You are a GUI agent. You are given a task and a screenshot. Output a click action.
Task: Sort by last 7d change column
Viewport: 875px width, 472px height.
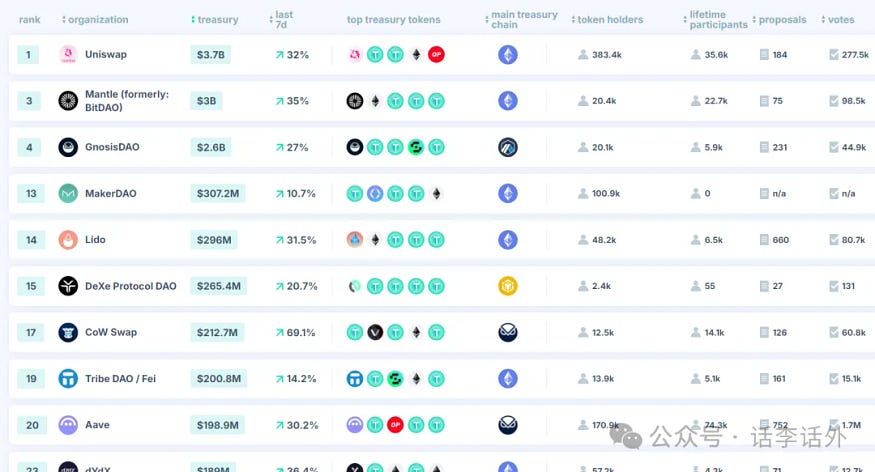pos(281,20)
